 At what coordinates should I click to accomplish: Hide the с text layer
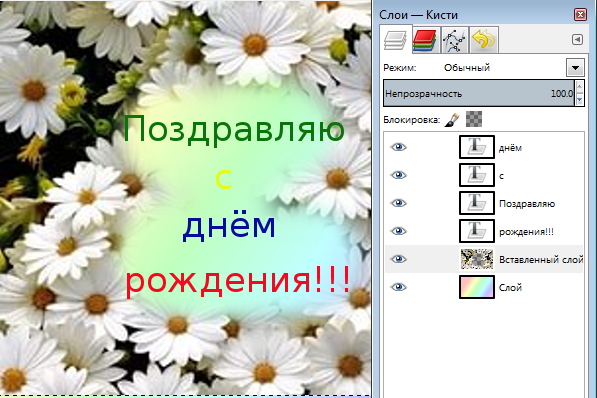[x=399, y=175]
